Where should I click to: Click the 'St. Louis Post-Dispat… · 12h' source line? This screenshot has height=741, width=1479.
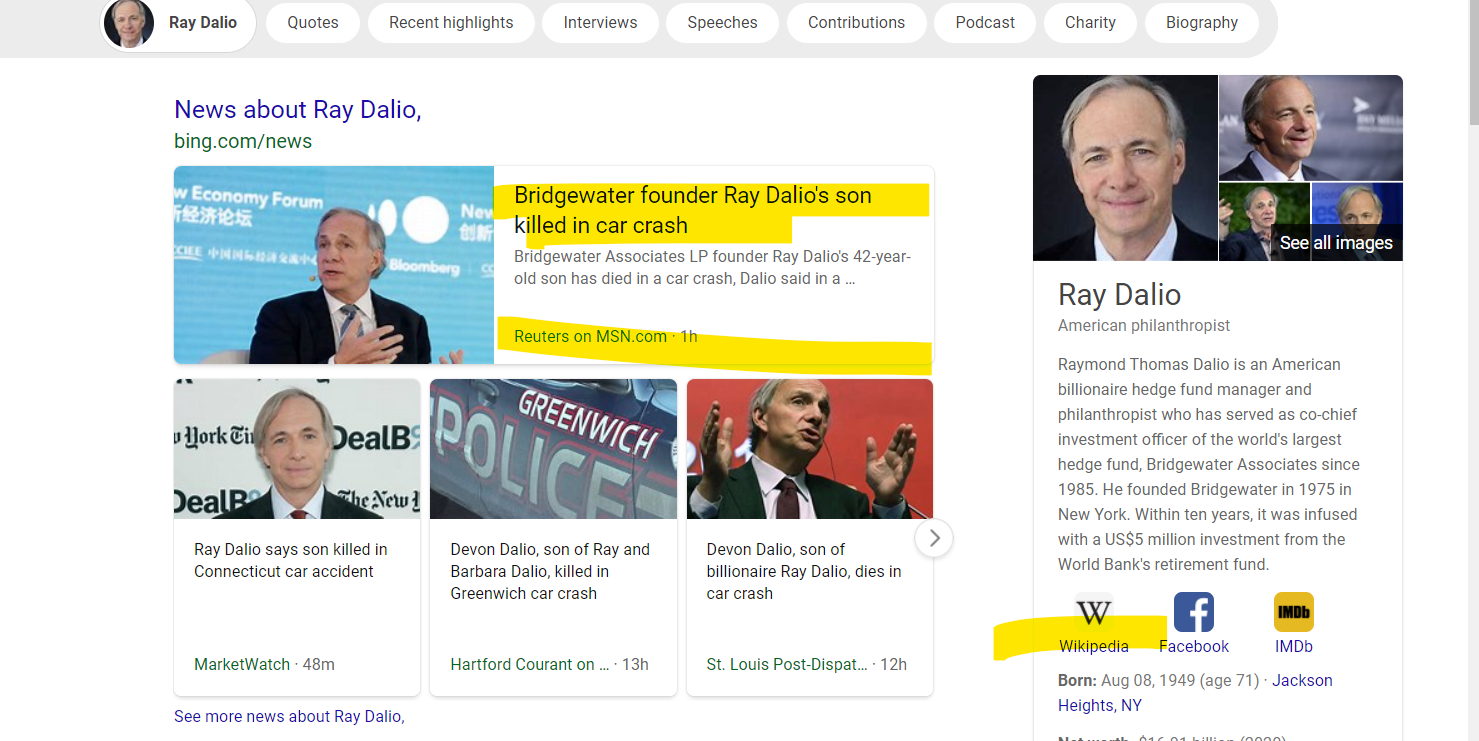[x=806, y=664]
